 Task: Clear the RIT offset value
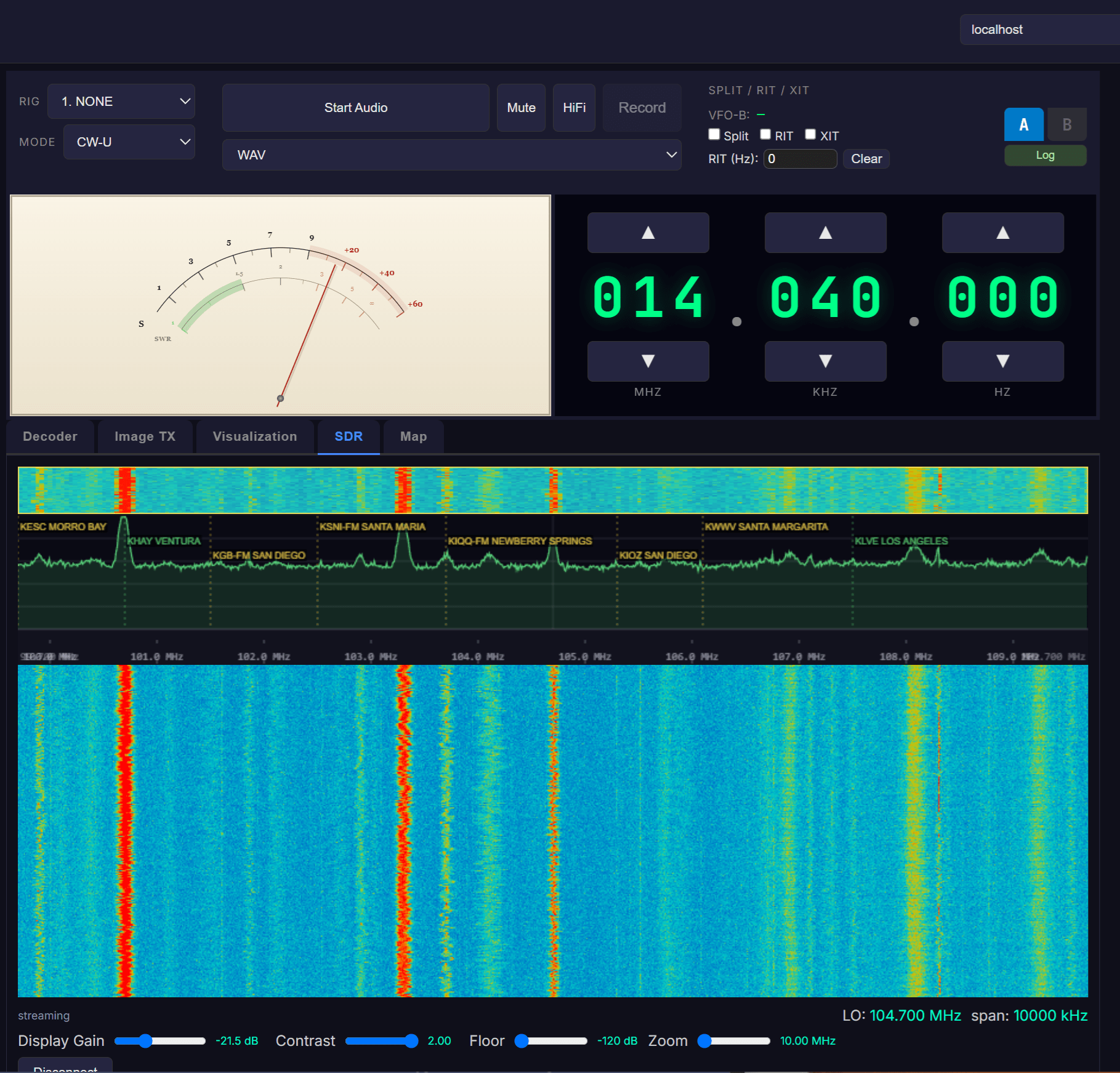tap(866, 159)
